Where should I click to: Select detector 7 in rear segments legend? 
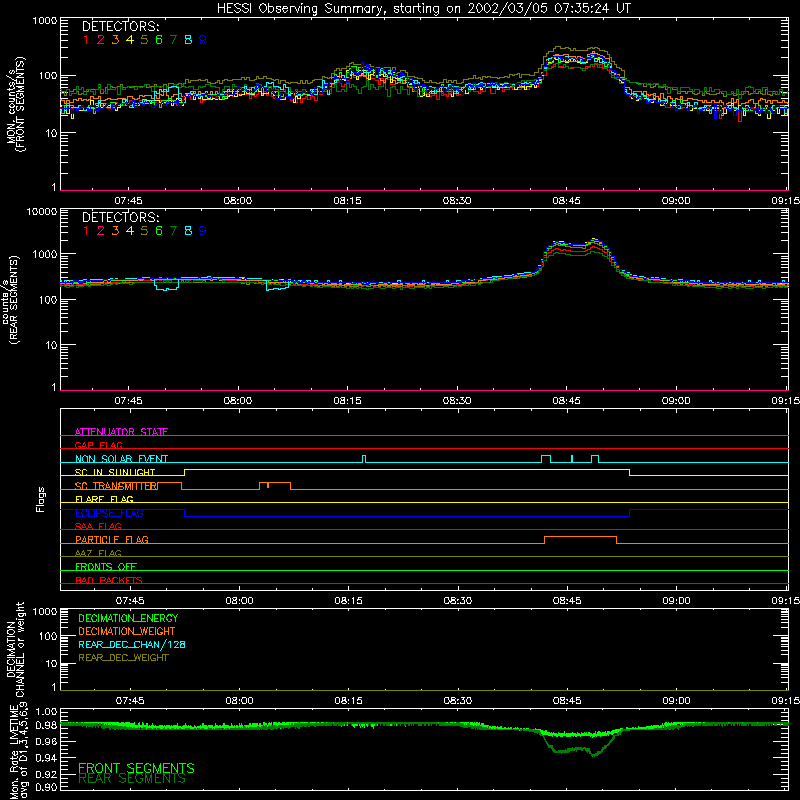[x=173, y=231]
